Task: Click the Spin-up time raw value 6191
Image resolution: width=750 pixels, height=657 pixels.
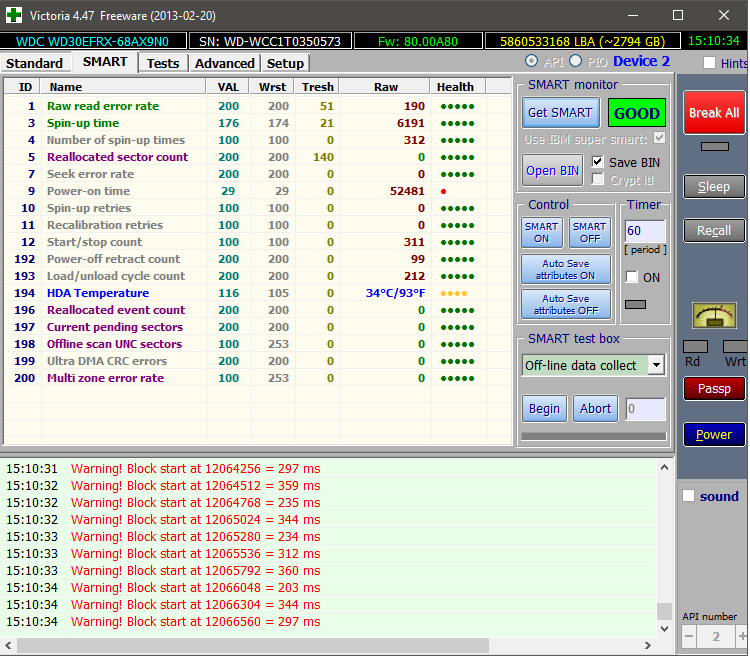Action: [x=410, y=123]
